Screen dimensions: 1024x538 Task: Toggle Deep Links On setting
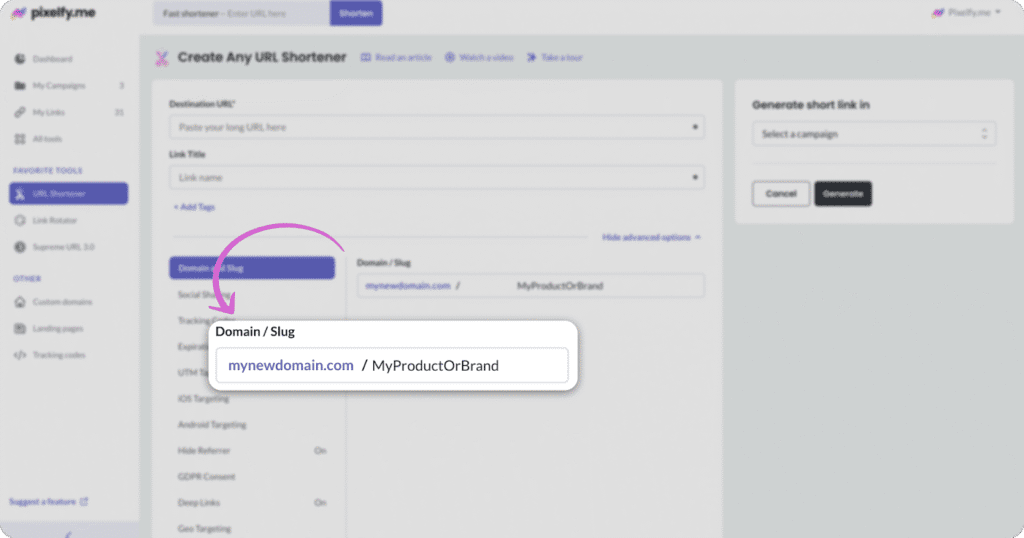click(x=320, y=503)
